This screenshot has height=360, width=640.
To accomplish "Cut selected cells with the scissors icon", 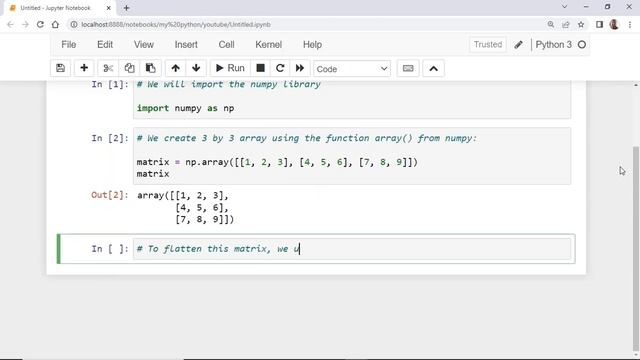I will [x=108, y=68].
